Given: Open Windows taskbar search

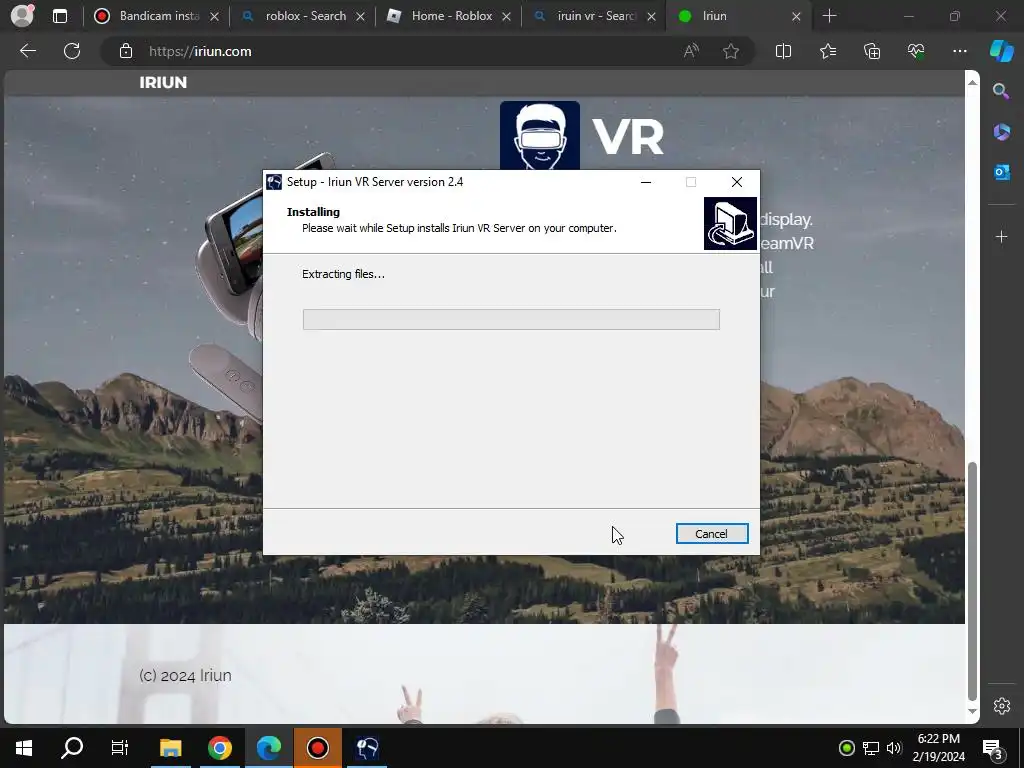Looking at the screenshot, I should click(72, 748).
